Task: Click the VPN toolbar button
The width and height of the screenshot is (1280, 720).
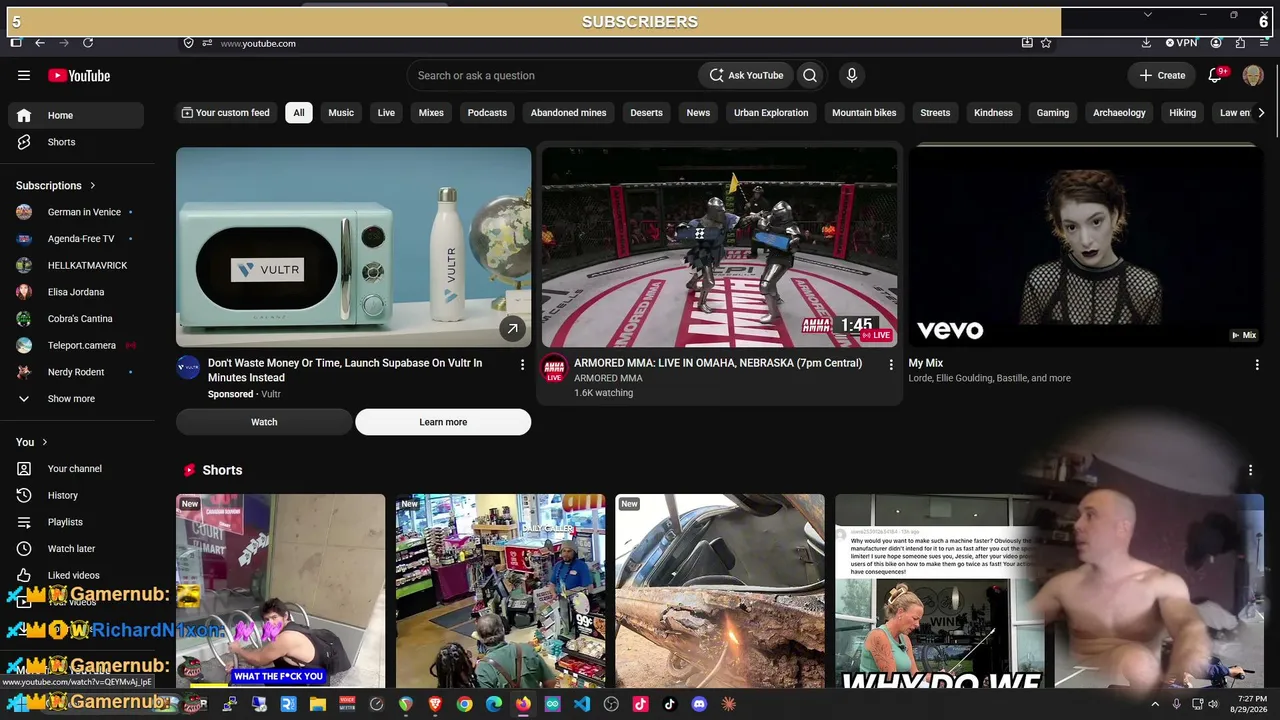Action: [1181, 43]
